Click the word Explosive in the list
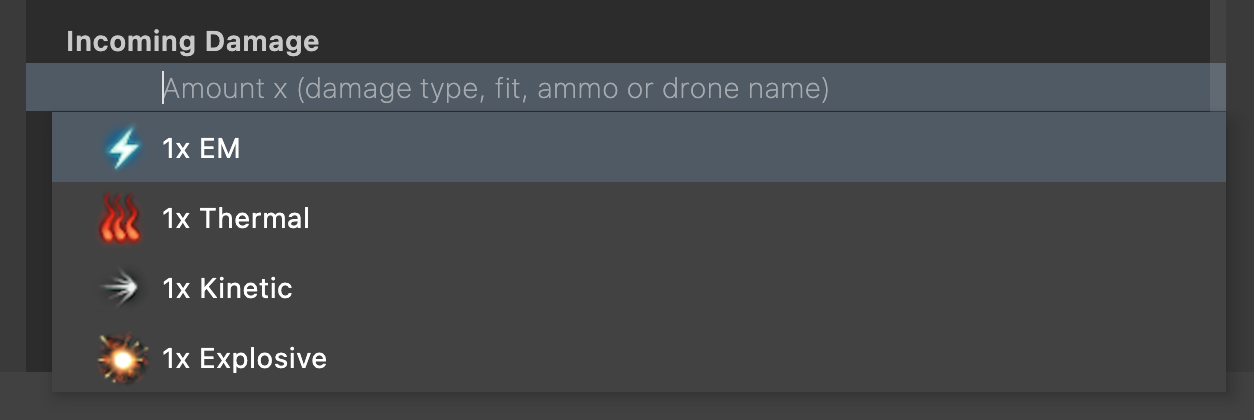Screen dimensions: 1254x420 263,358
